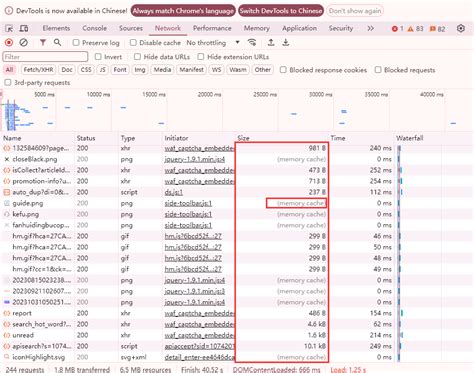Select the Font type filter
Screen dimensions: 474x373
120,70
